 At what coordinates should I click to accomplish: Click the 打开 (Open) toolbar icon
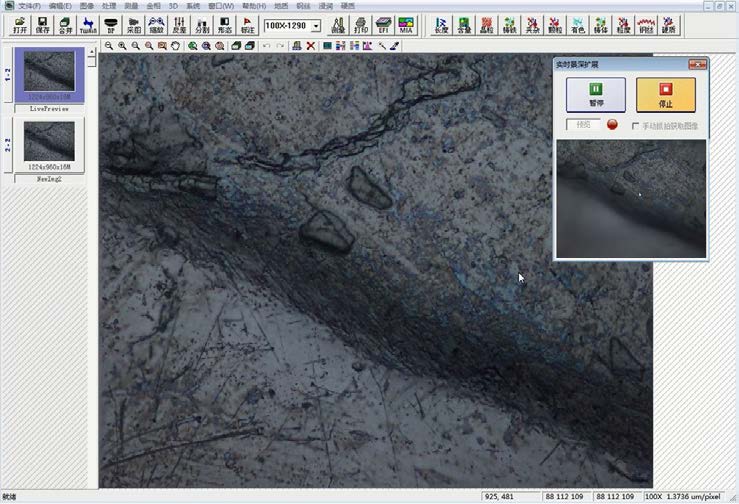pos(19,24)
